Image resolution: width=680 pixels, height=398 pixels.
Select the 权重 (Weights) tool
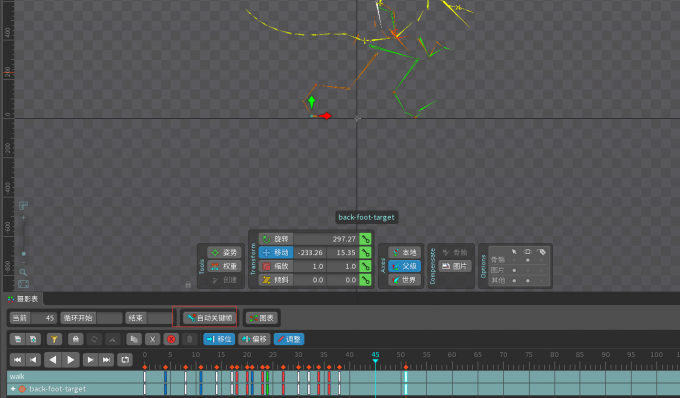(x=224, y=266)
